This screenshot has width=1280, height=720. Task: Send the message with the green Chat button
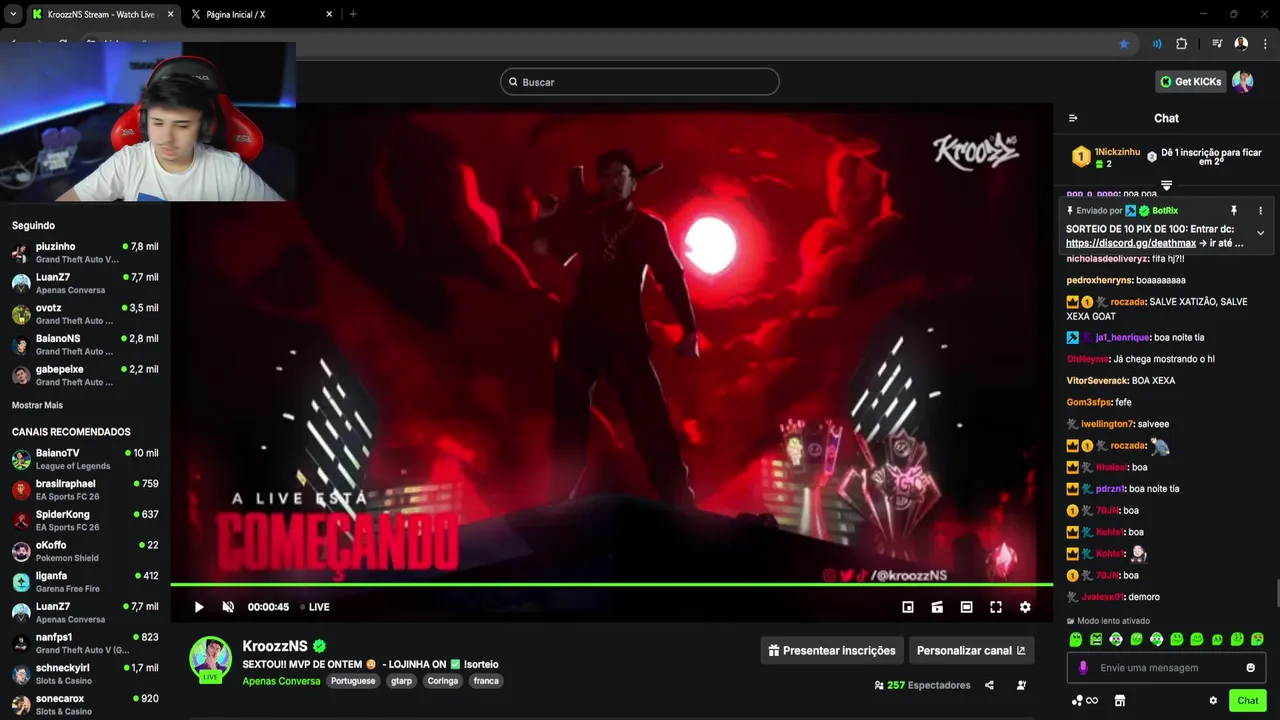click(x=1248, y=701)
